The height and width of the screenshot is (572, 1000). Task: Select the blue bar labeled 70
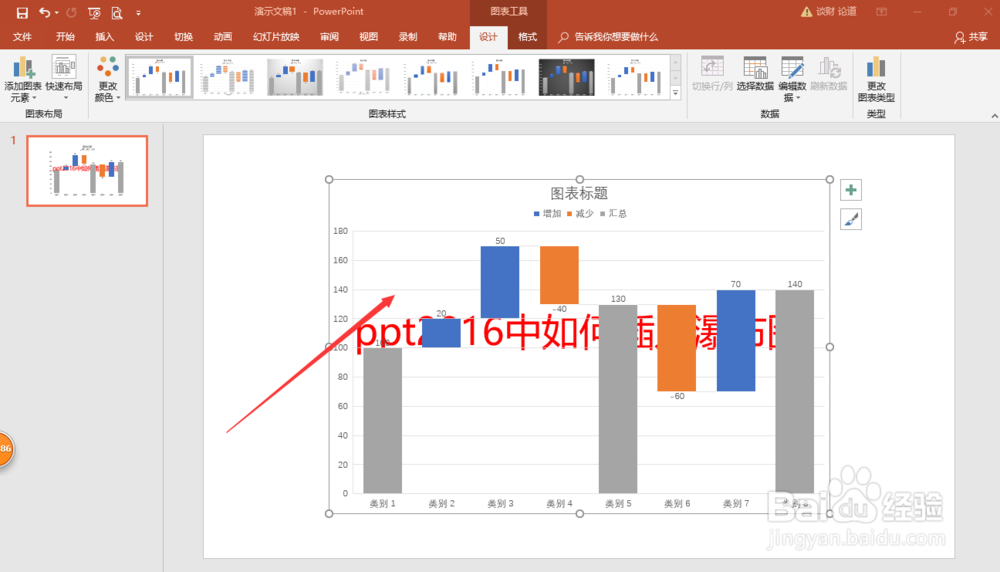coord(736,341)
